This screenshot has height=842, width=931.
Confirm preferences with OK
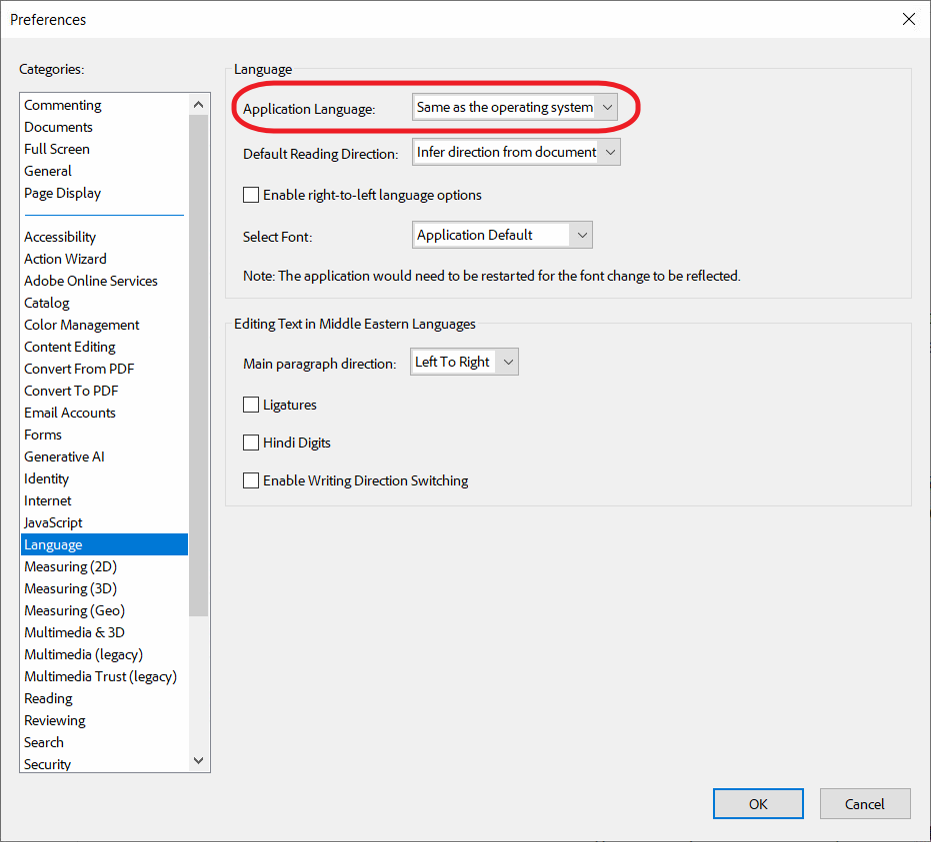point(757,803)
